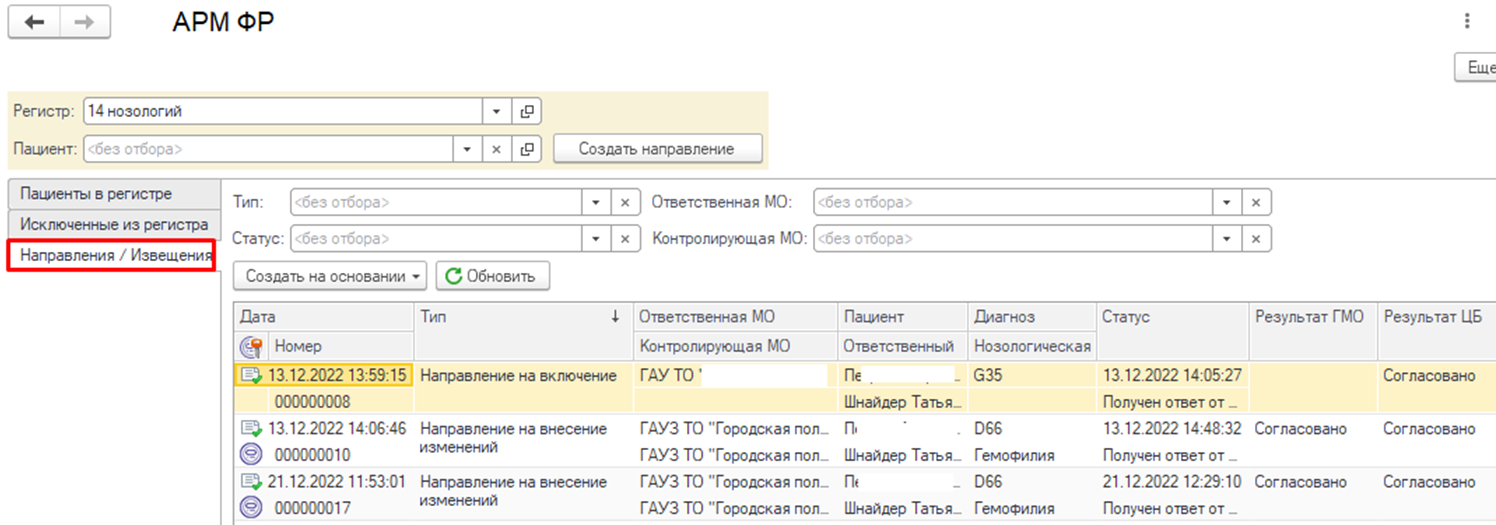Clear the Контролирующая МО filter
Viewport: 1496px width, 525px height.
coord(1256,239)
